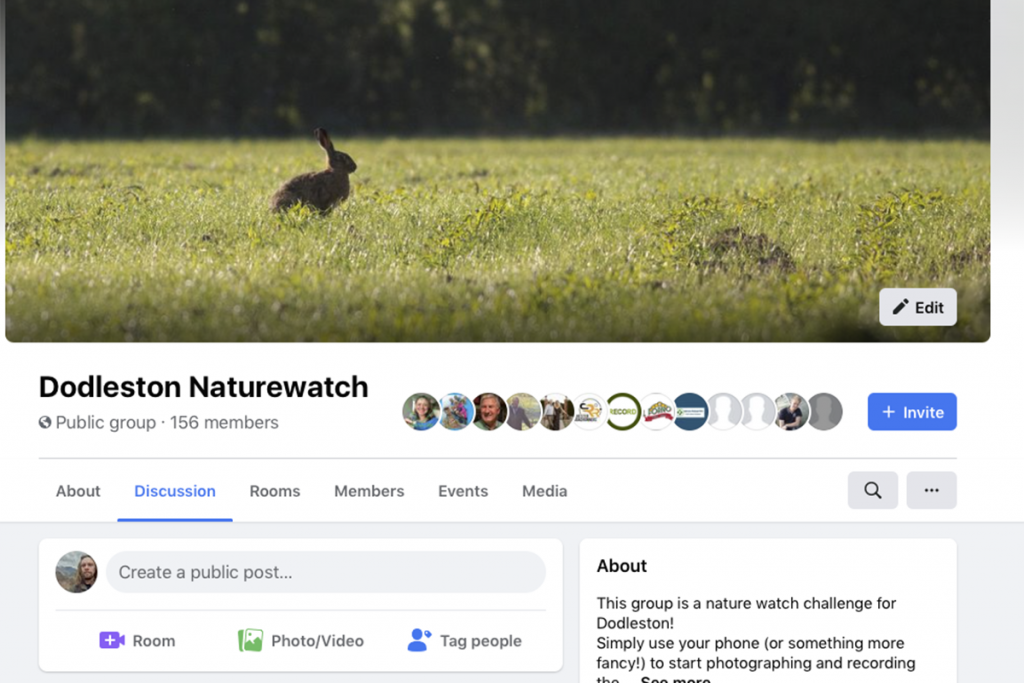Click the purple Room camera icon
The width and height of the screenshot is (1024, 683).
click(x=111, y=641)
